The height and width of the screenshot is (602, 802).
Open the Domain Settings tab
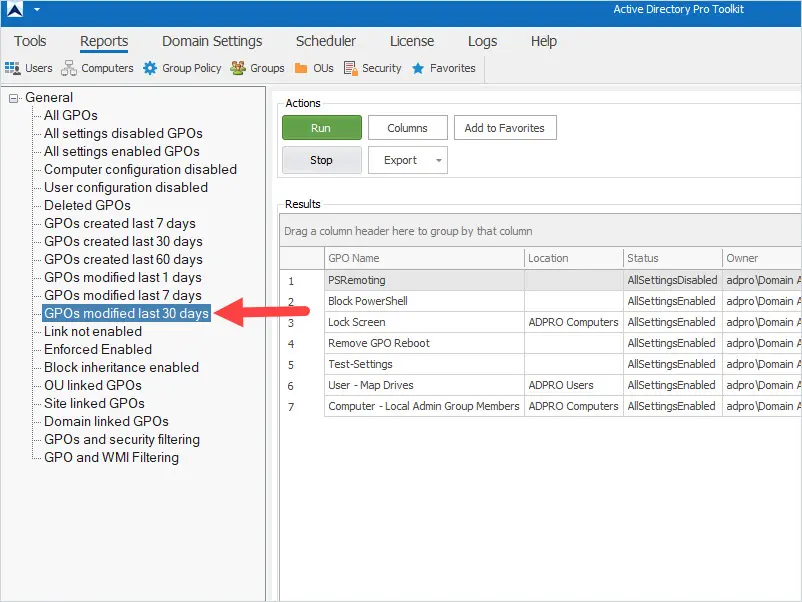[212, 41]
